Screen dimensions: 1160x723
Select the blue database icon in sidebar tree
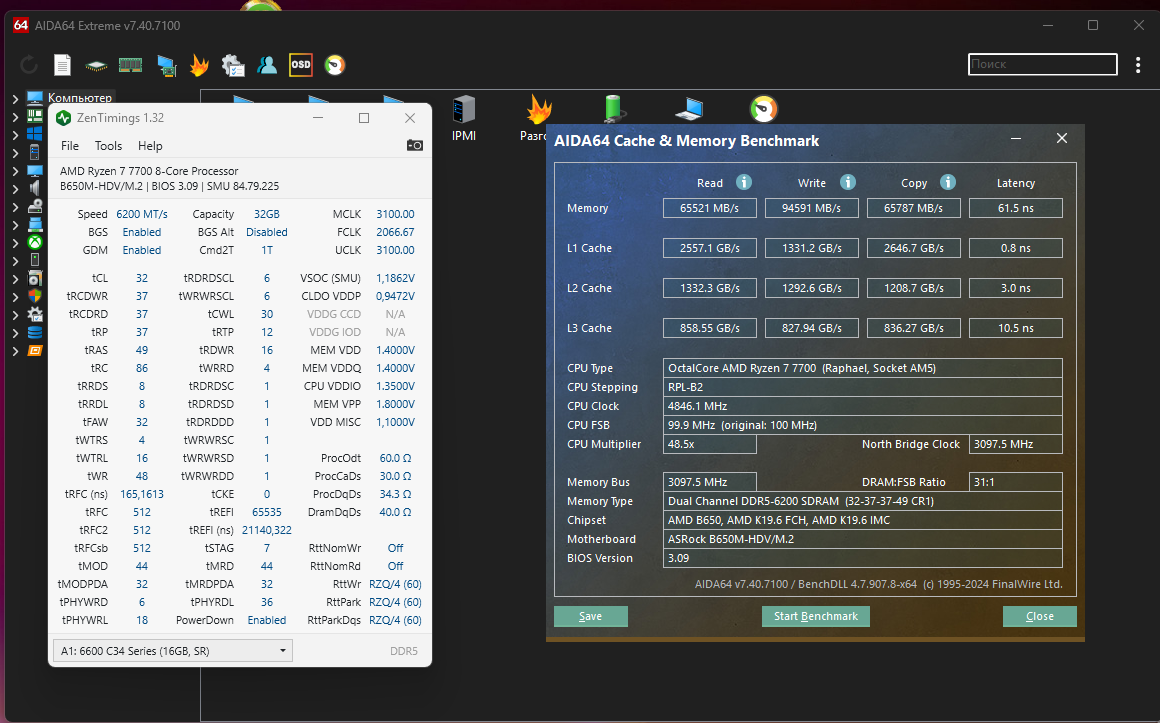(x=35, y=332)
